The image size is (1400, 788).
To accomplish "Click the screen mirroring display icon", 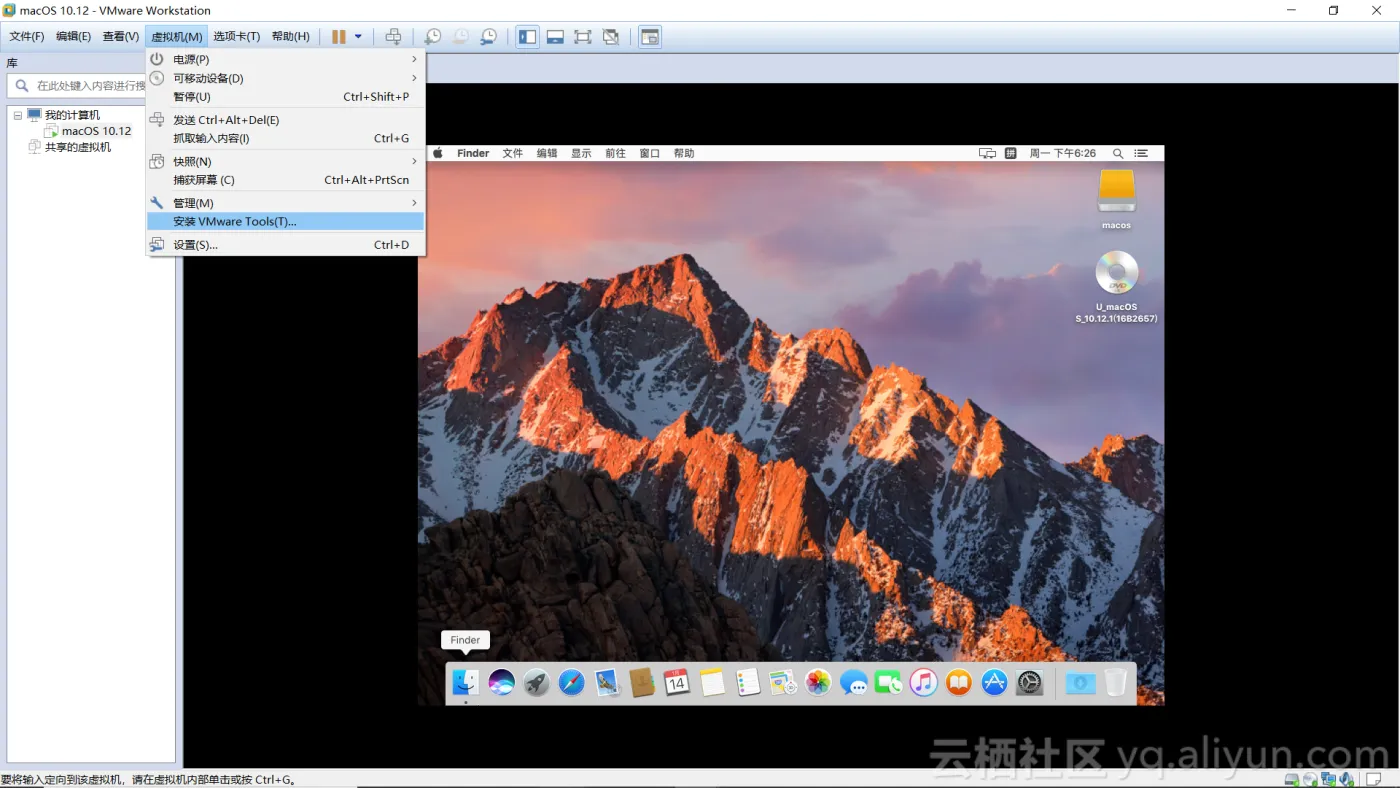I will coord(987,153).
